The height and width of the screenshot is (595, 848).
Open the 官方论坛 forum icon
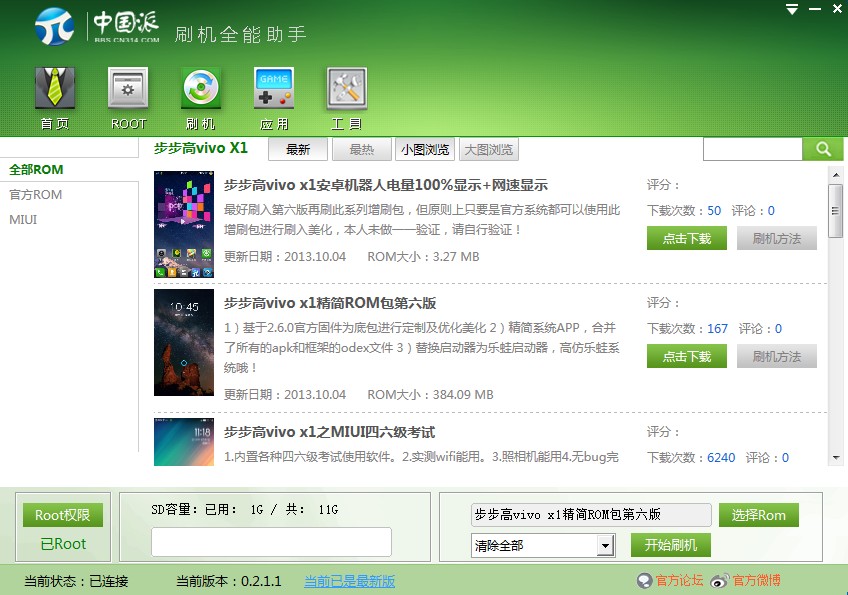coord(644,581)
